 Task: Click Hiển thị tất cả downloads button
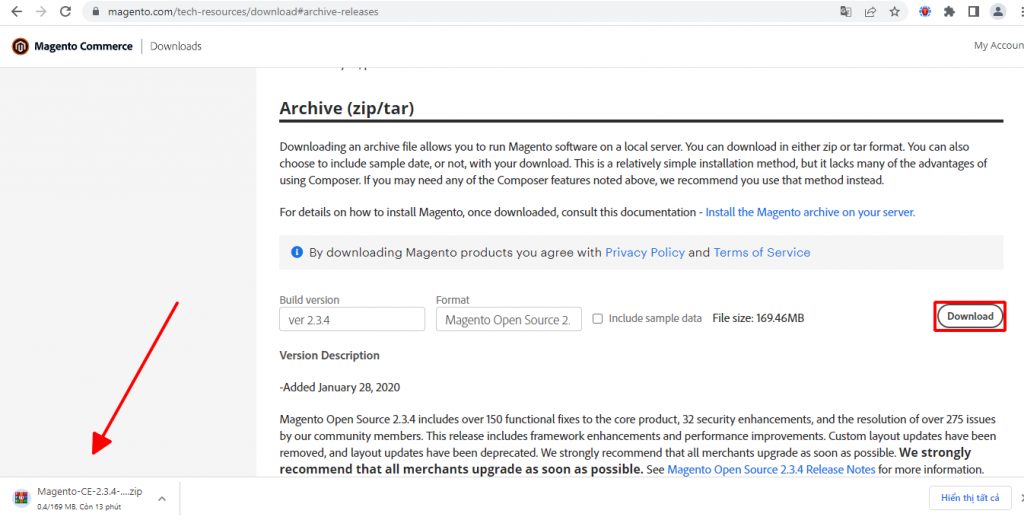(970, 498)
